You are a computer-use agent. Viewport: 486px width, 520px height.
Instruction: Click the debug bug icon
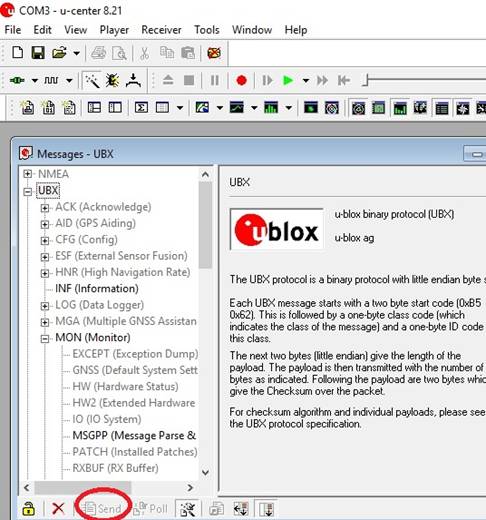pyautogui.click(x=113, y=80)
